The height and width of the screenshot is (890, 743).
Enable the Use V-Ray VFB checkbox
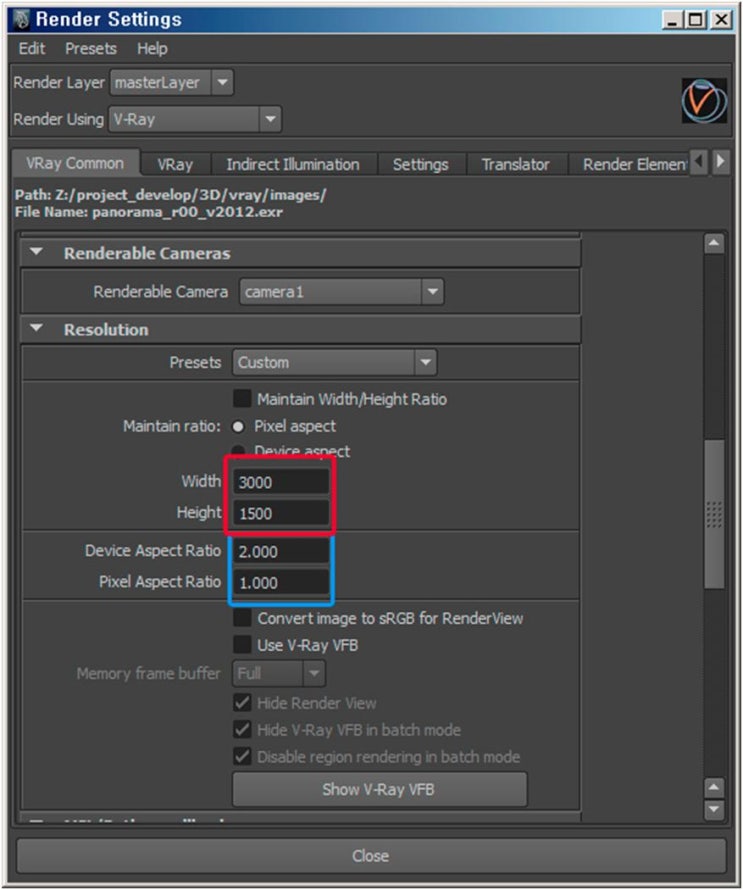point(242,645)
